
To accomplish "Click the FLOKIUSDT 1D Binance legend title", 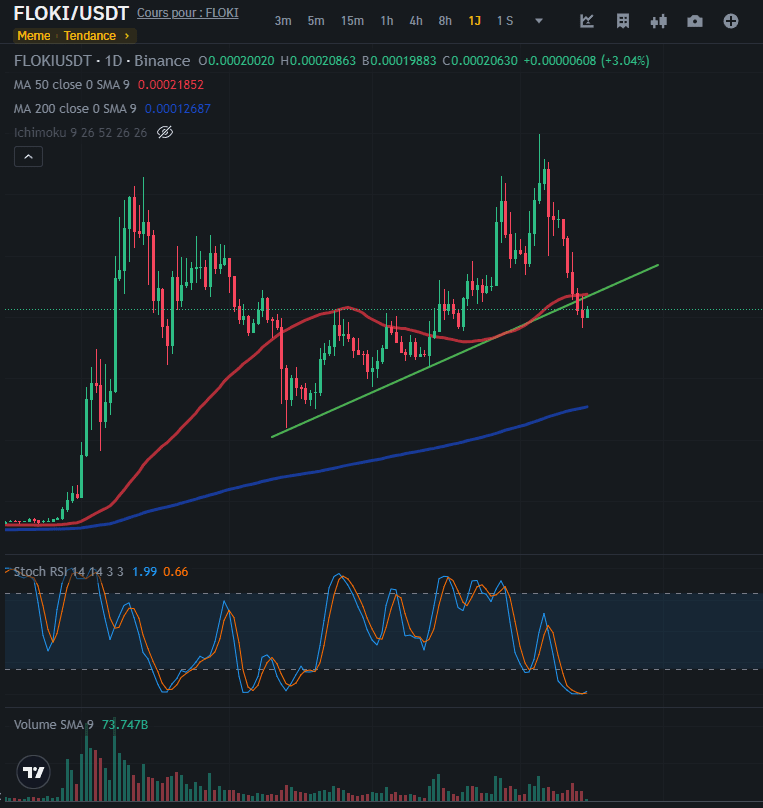I will tap(102, 61).
